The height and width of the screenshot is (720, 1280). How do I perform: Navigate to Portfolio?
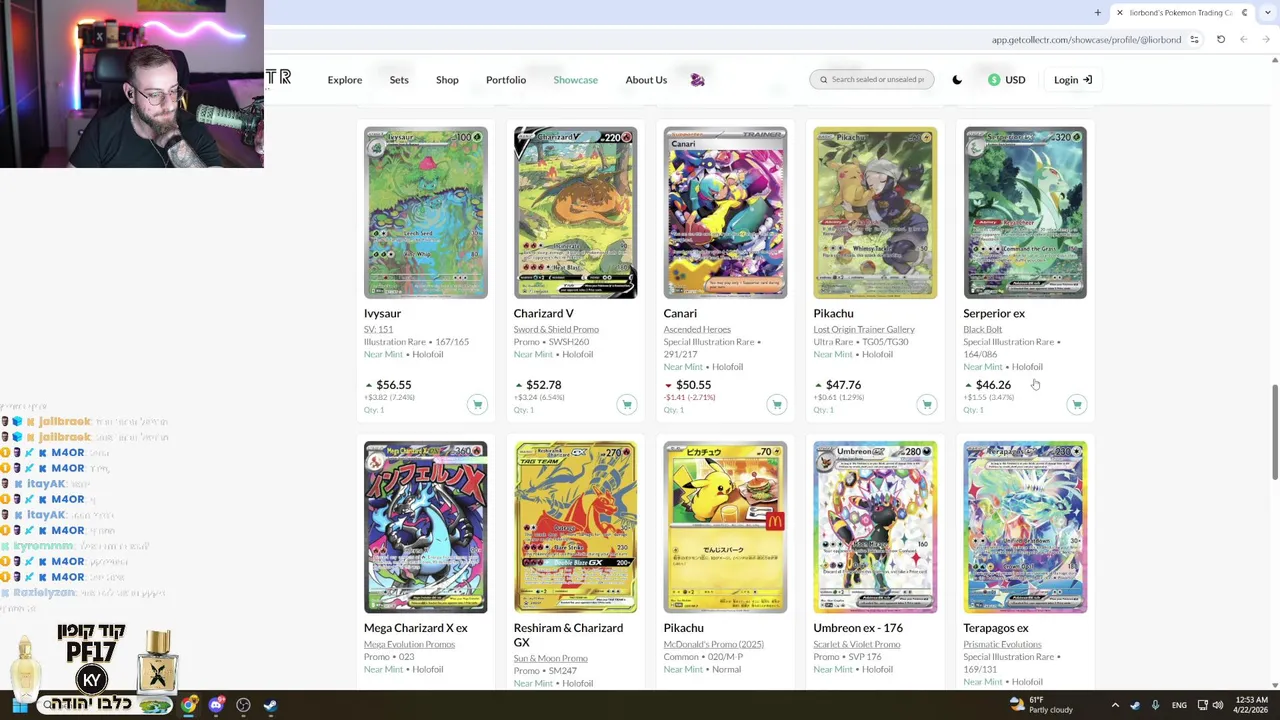click(x=506, y=80)
